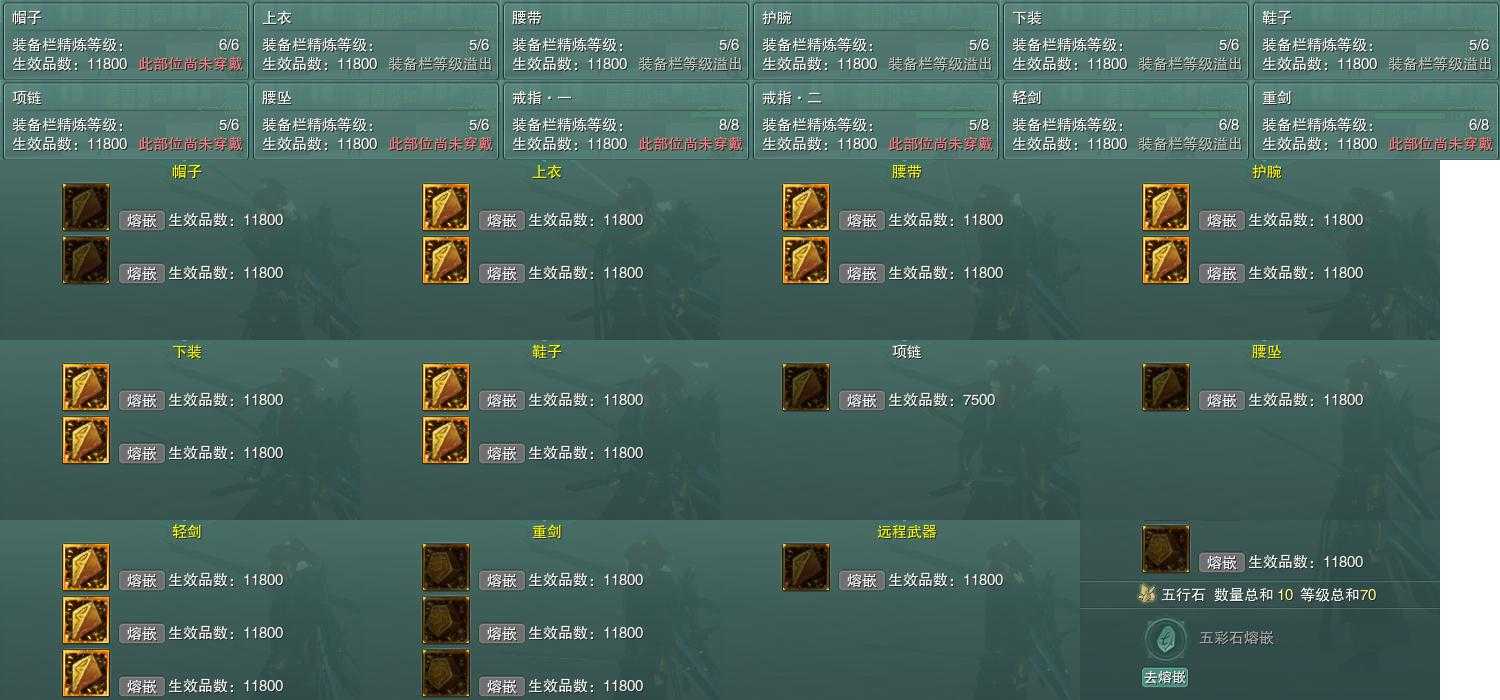Click 熔嵌 button for first 护腕 gem
Screen dimensions: 1500x700
(1221, 220)
